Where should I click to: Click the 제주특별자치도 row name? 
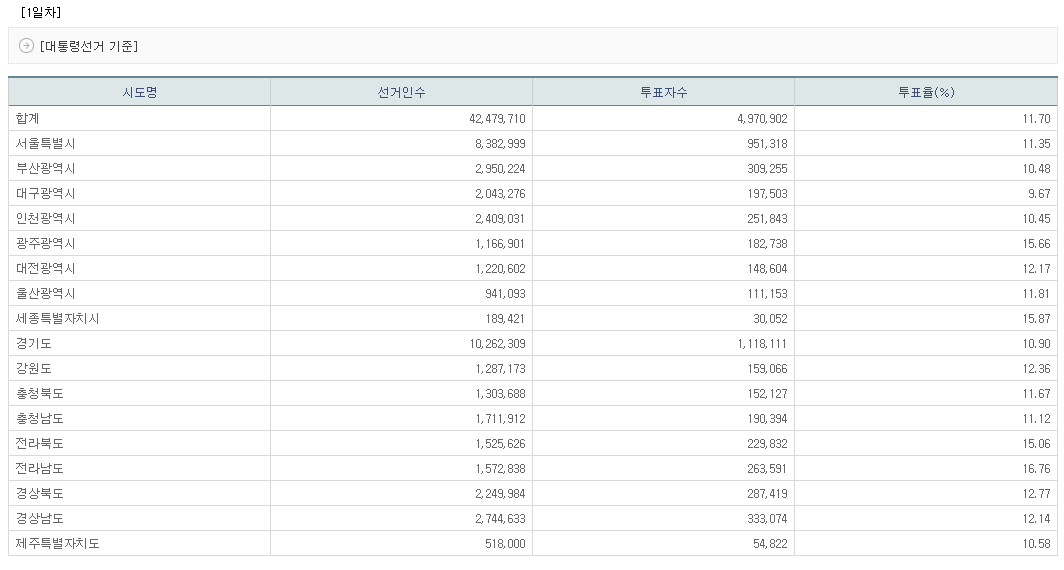(x=57, y=544)
